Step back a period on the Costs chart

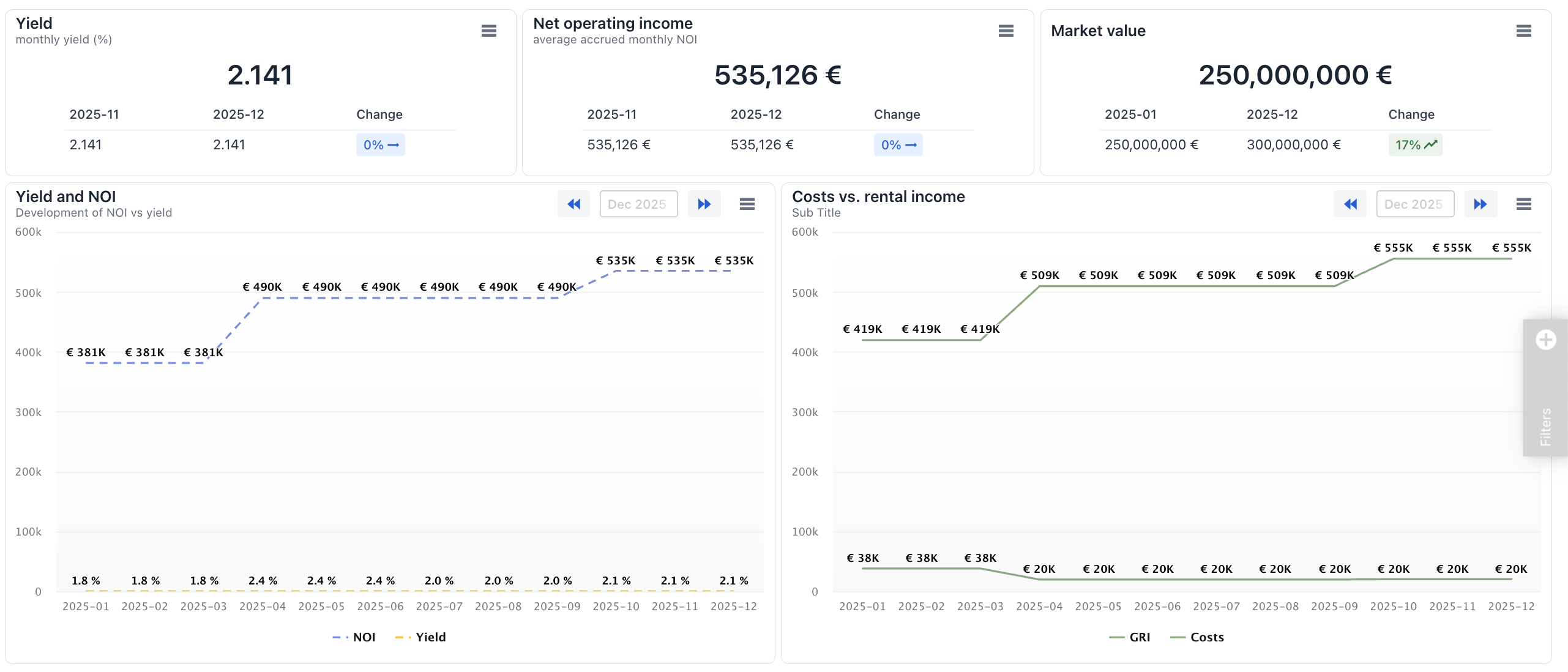tap(1350, 204)
